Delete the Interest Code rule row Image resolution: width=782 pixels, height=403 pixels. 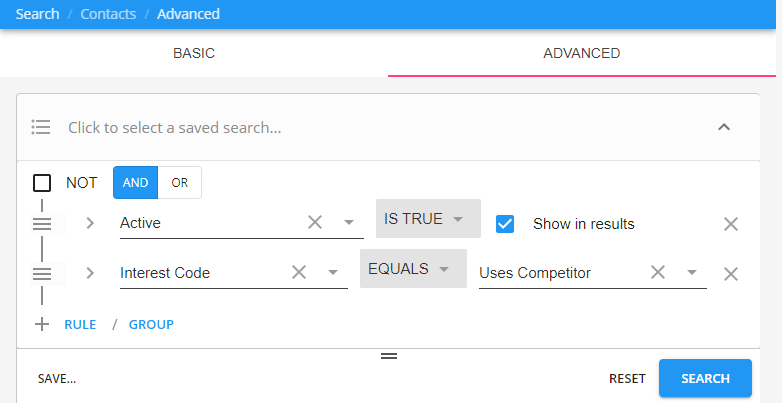pos(731,274)
